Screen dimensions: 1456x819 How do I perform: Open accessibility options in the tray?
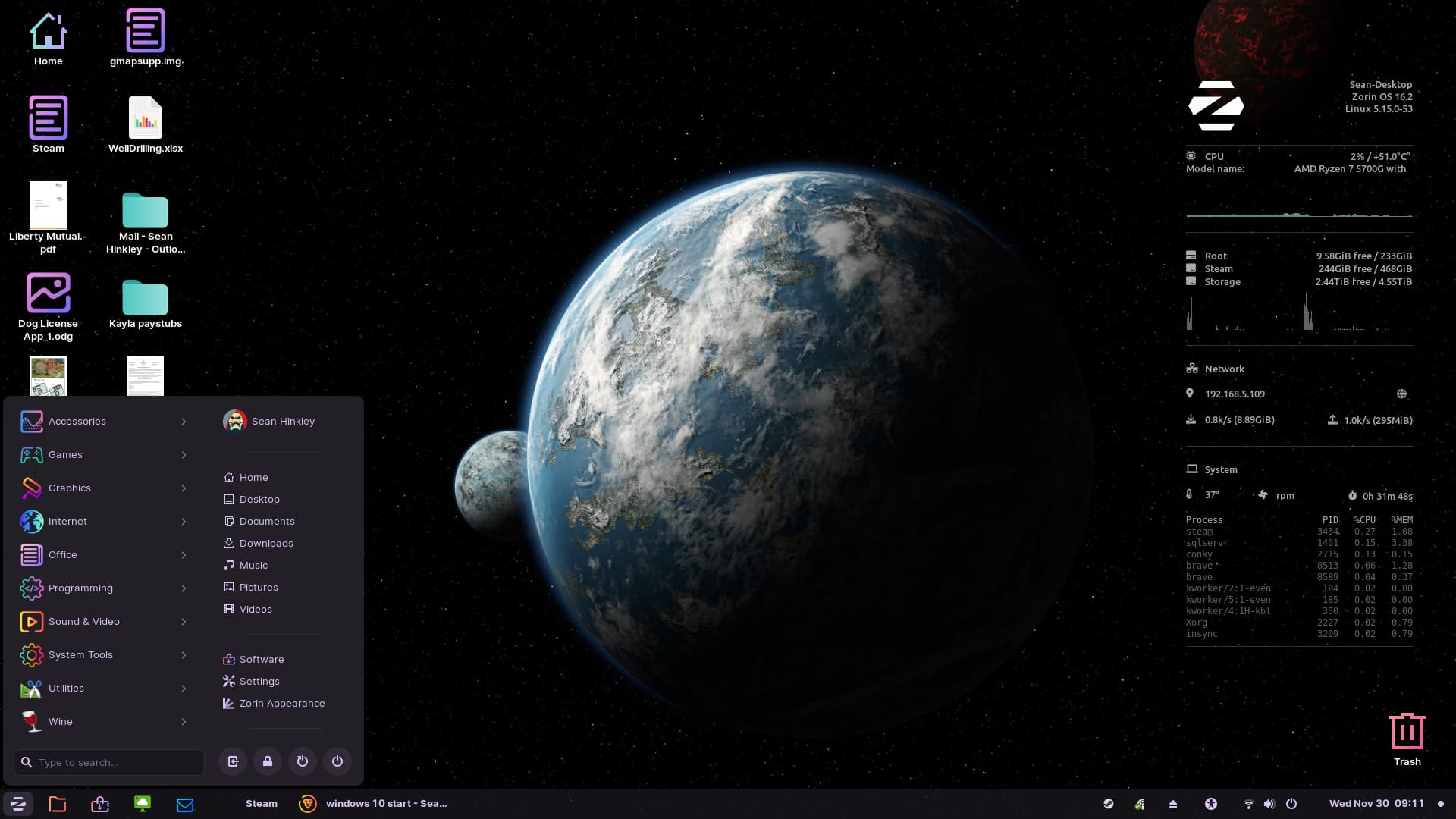[x=1211, y=803]
